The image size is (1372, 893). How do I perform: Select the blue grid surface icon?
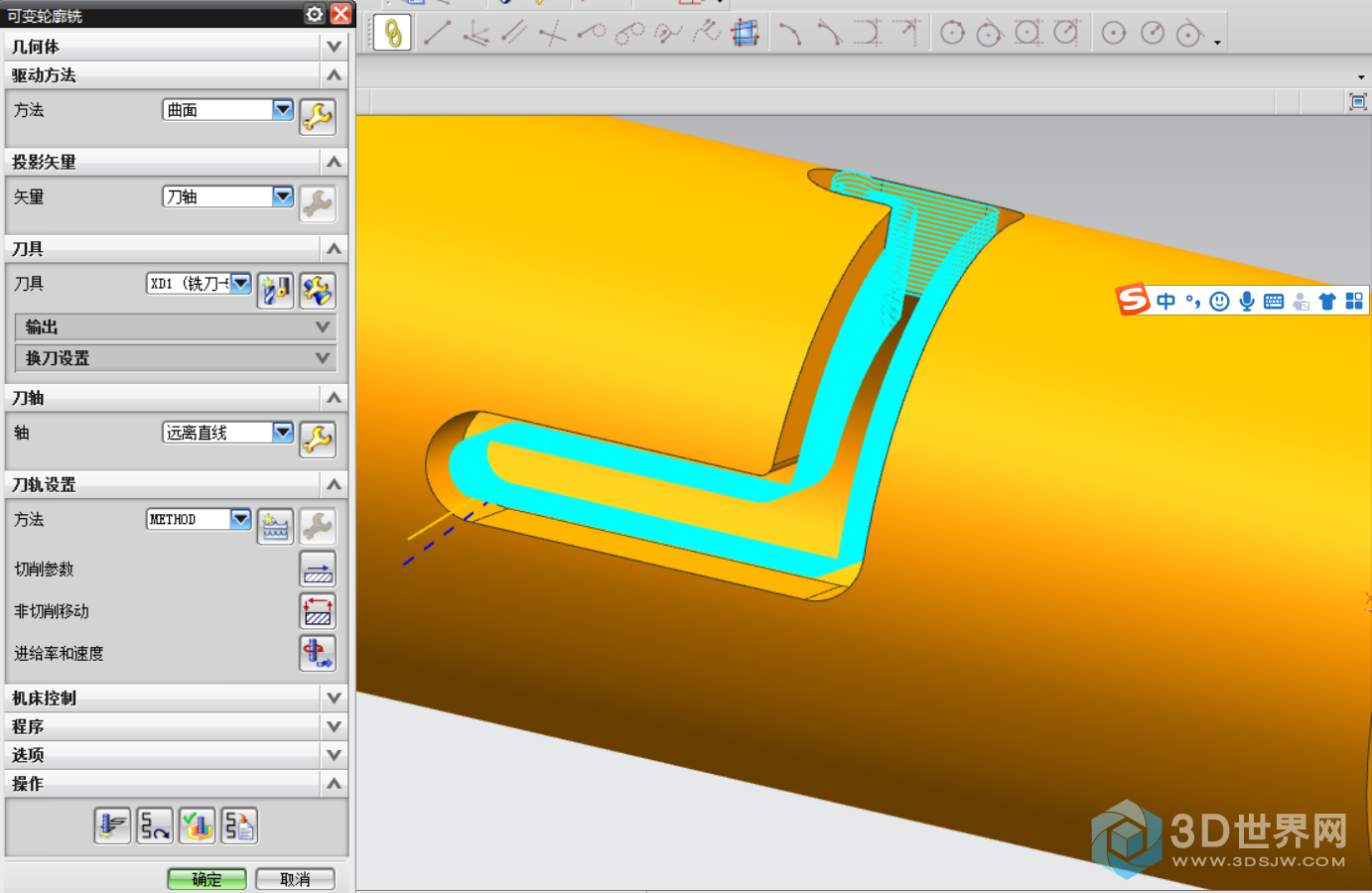(746, 33)
